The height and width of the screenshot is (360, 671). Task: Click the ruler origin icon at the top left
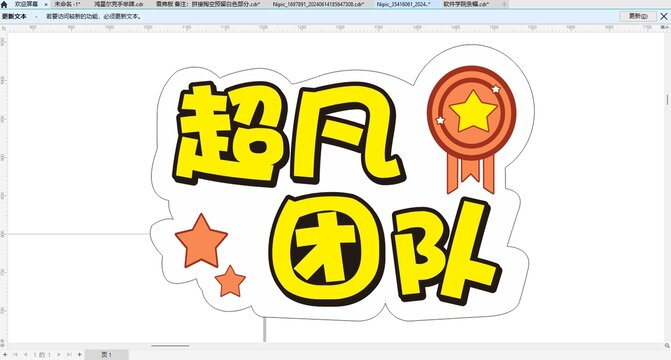point(3,28)
